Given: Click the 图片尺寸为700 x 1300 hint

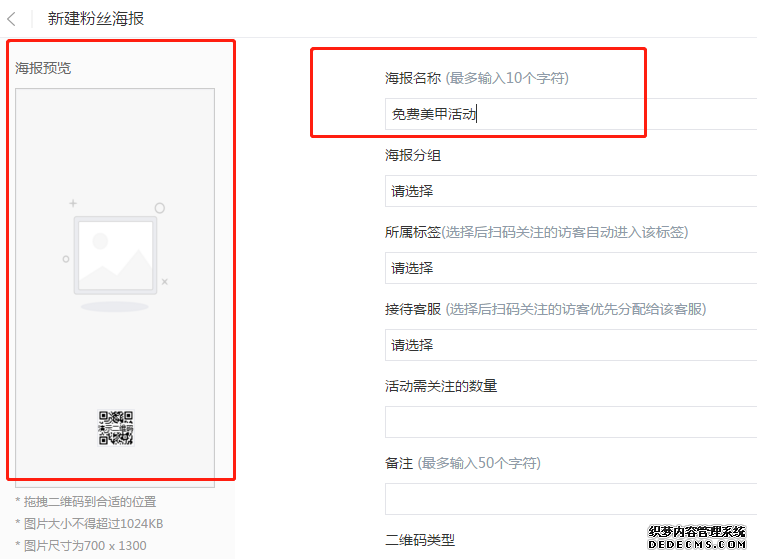Looking at the screenshot, I should (x=80, y=546).
